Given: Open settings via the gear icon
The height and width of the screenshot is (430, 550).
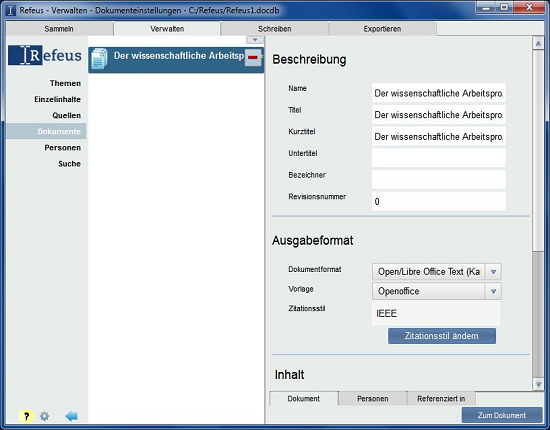Looking at the screenshot, I should coord(45,416).
